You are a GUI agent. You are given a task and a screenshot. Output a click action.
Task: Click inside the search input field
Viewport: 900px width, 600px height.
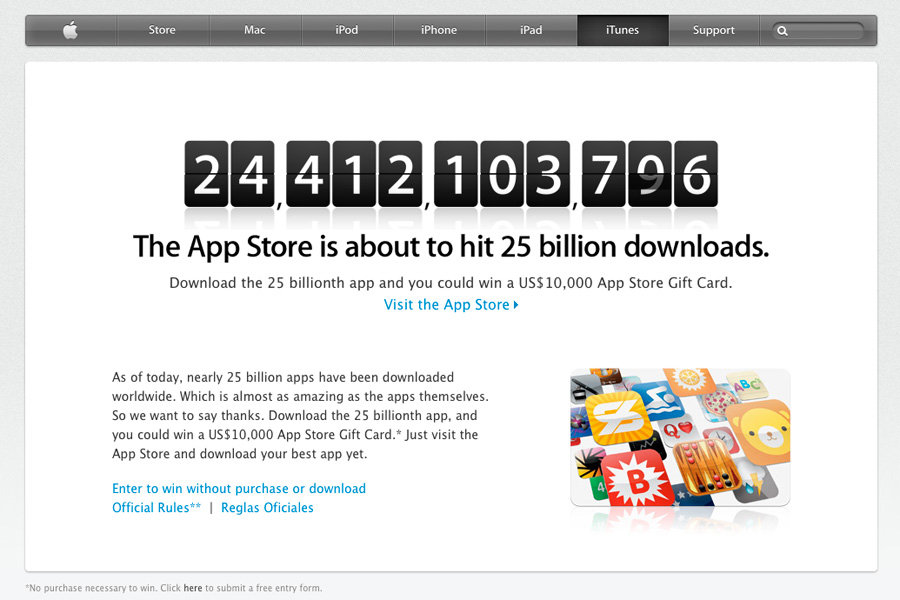820,30
